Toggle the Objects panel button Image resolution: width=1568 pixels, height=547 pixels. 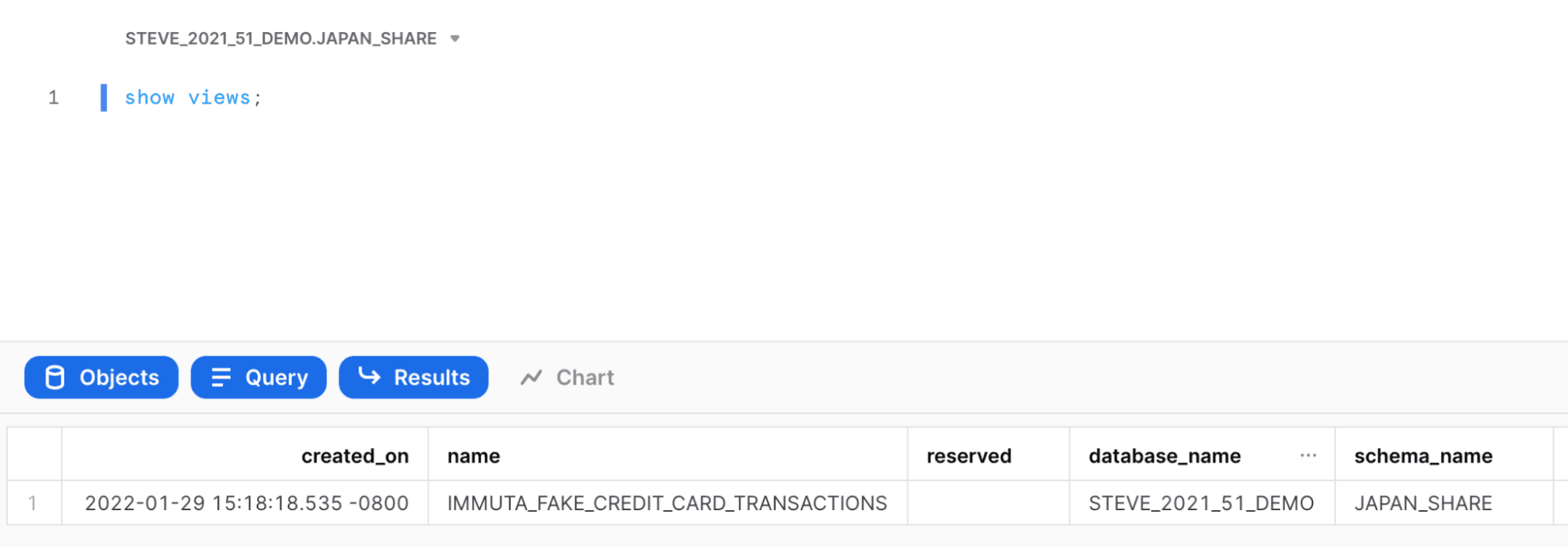(101, 377)
